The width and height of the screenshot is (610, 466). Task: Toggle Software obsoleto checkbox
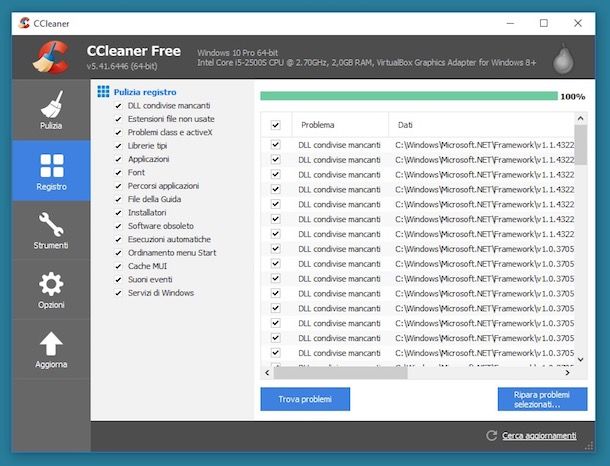(x=118, y=226)
